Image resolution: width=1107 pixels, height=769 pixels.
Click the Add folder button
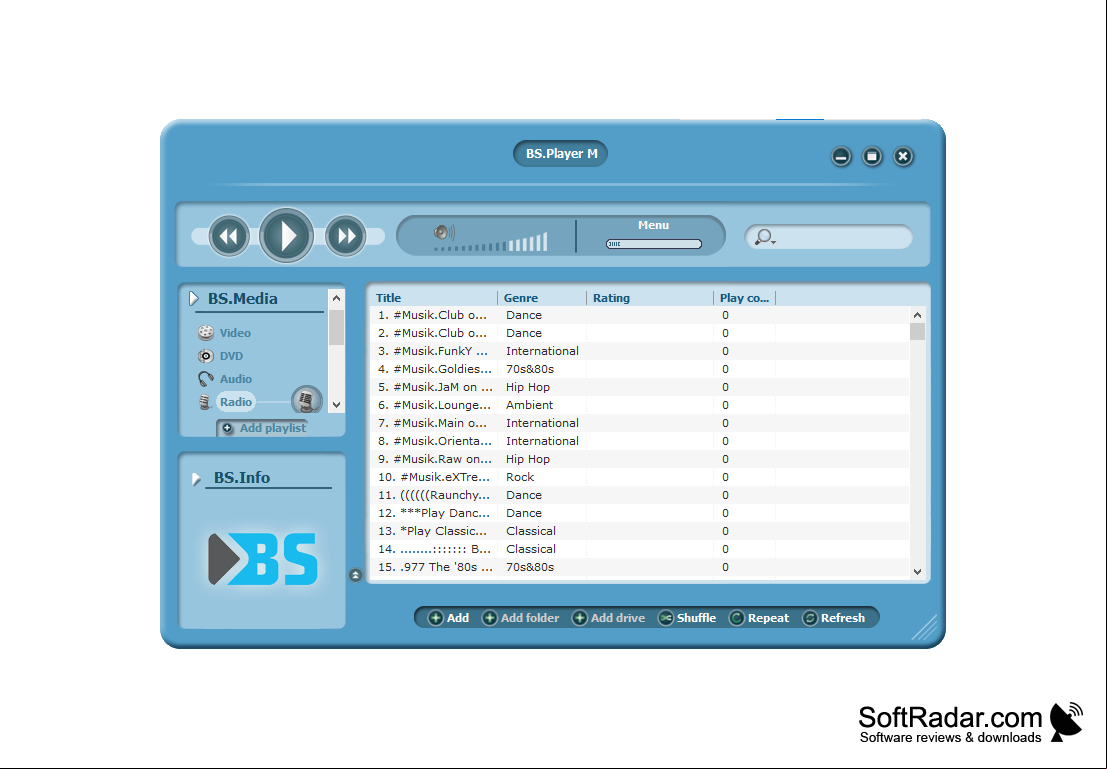[521, 618]
